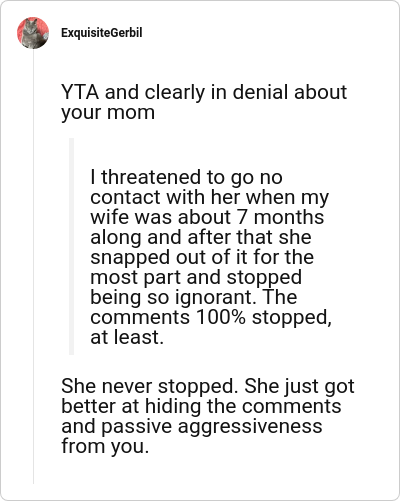
Task: Click the quoted line 'most part and stopped'
Action: [x=196, y=278]
